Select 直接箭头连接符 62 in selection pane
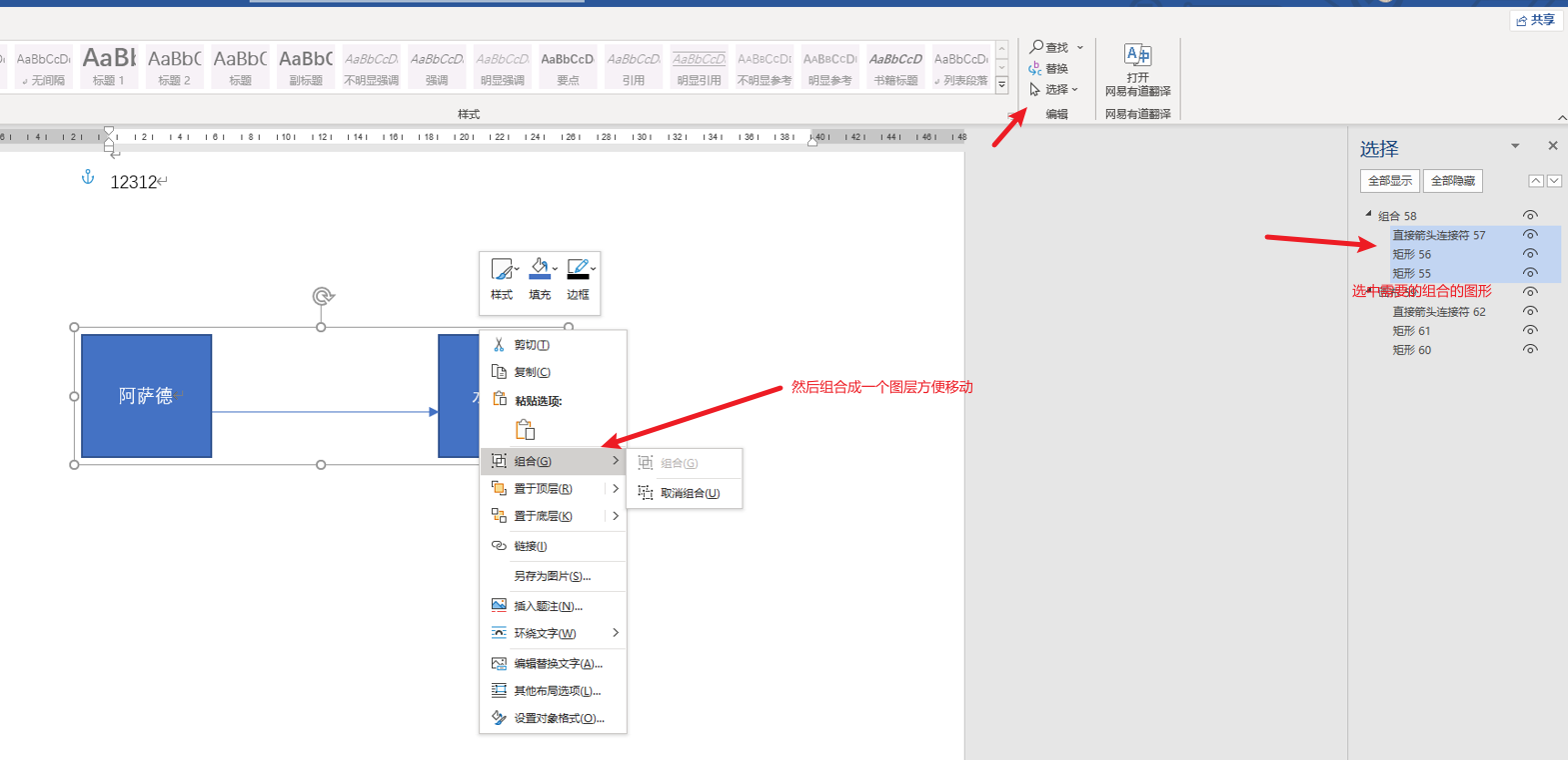1568x760 pixels. (1439, 312)
